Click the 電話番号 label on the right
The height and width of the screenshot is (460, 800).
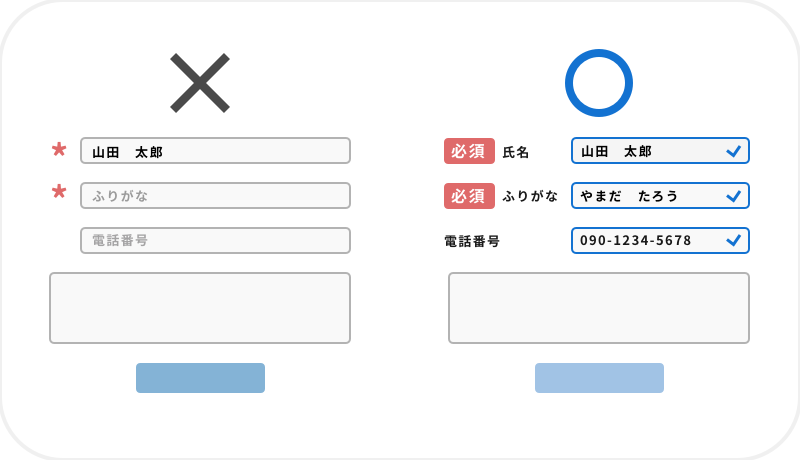472,241
